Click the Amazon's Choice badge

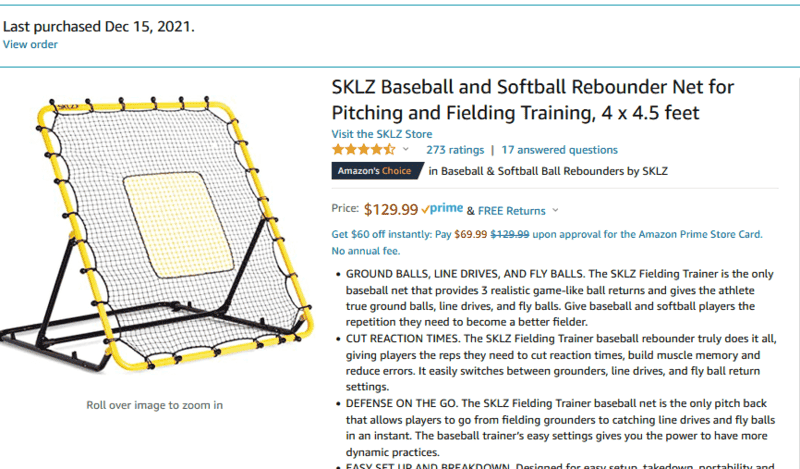(377, 171)
